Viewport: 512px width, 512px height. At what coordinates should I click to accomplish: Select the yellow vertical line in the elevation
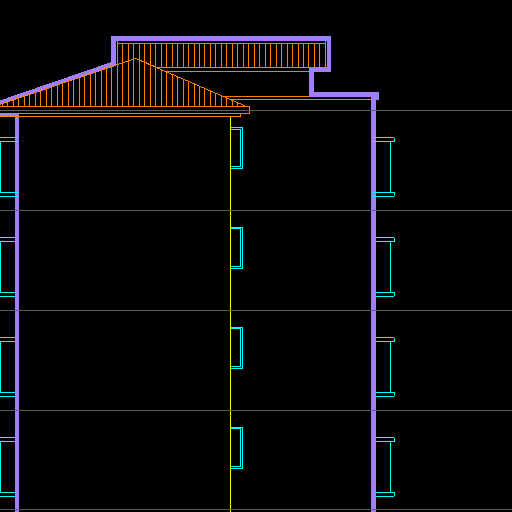point(230,313)
